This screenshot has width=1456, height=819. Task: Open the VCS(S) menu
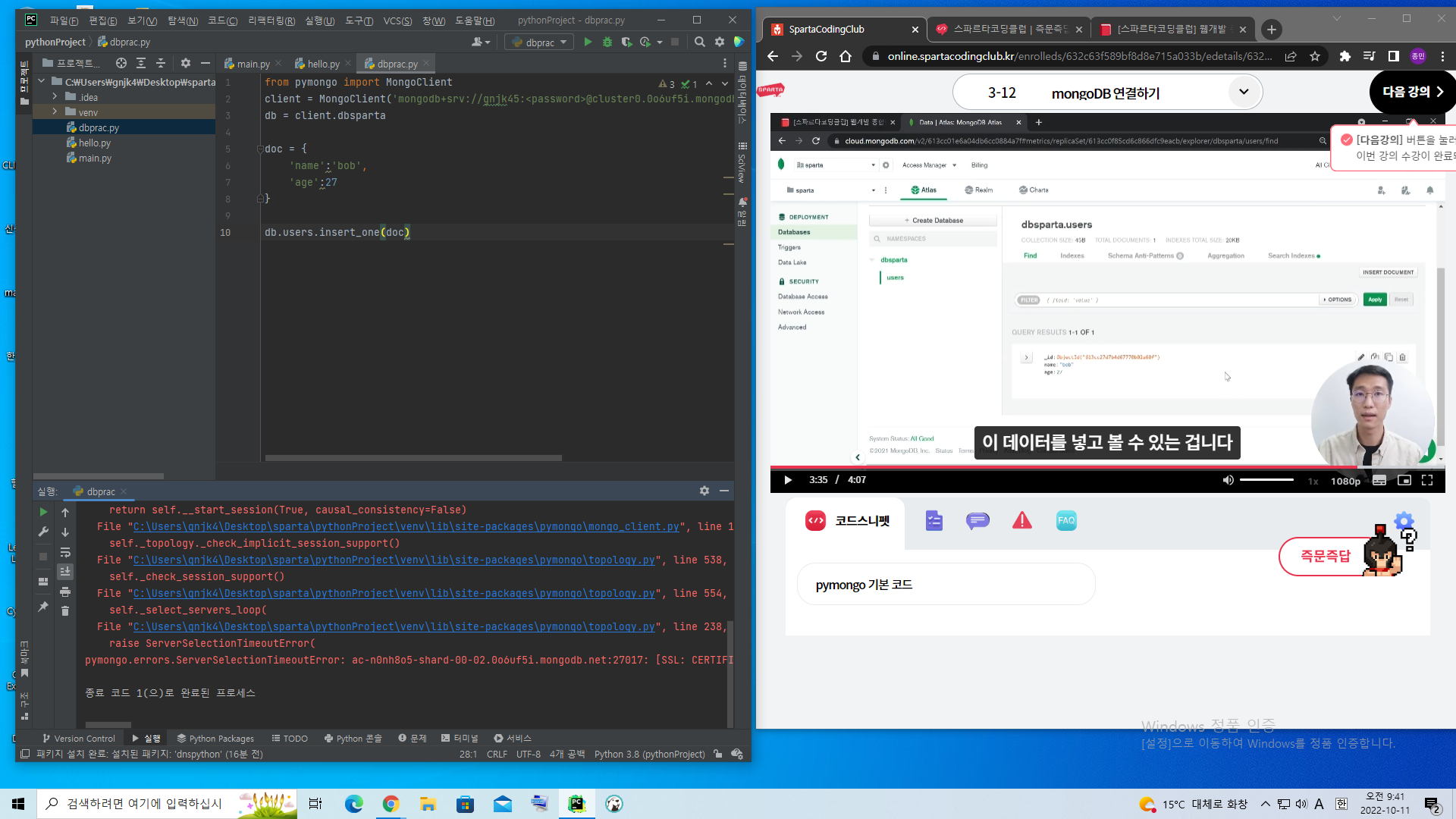point(397,20)
